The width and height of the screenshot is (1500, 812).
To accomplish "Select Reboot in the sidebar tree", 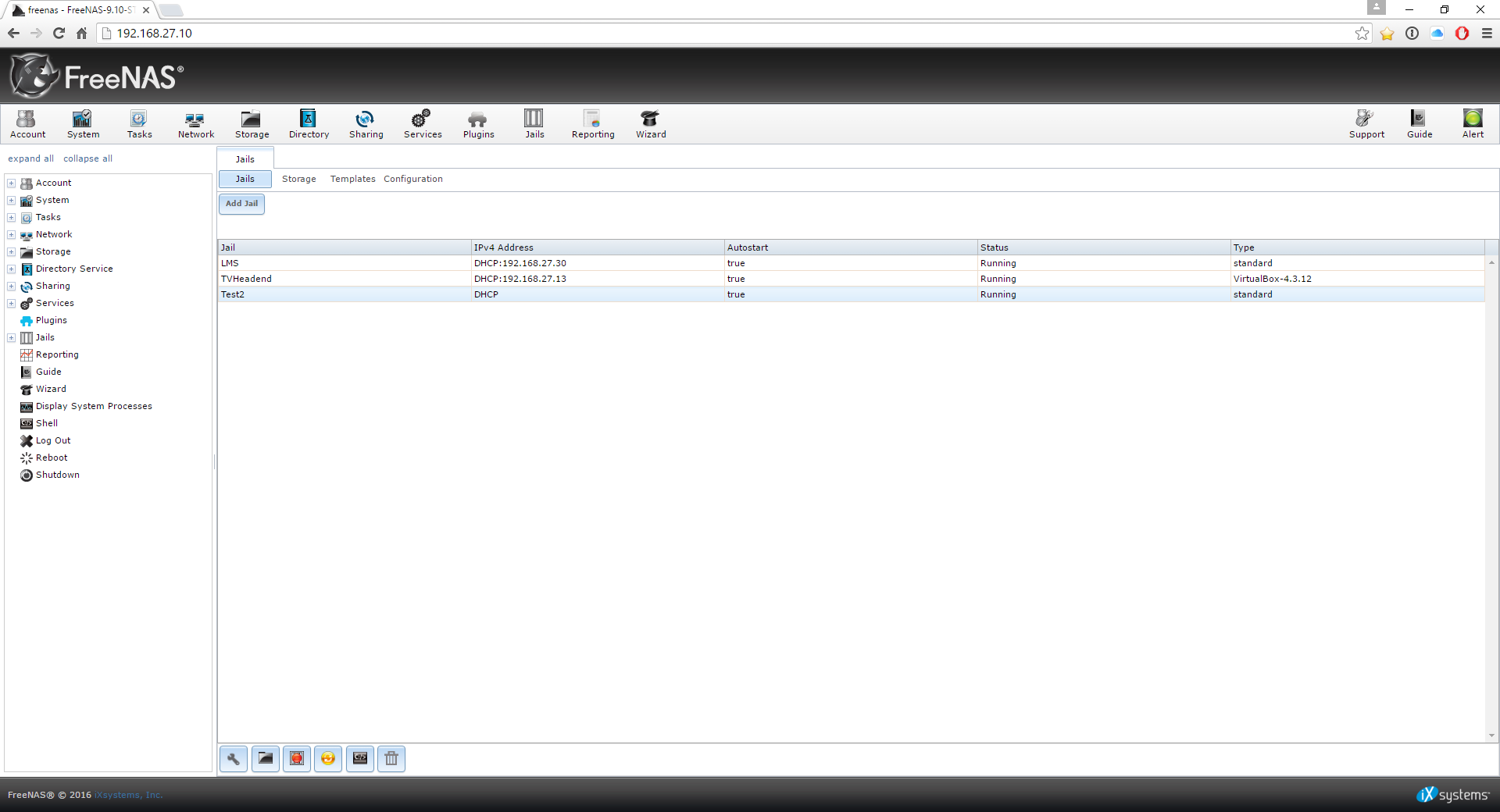I will click(44, 458).
